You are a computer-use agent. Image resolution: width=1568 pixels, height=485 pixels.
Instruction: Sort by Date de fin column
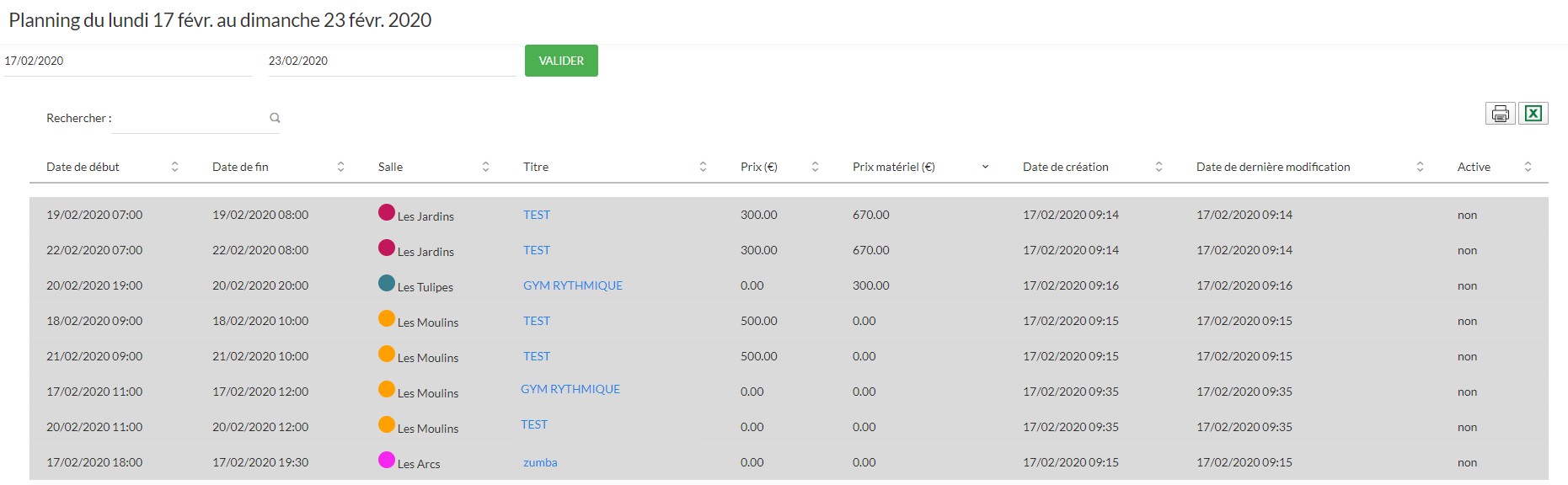tap(340, 167)
